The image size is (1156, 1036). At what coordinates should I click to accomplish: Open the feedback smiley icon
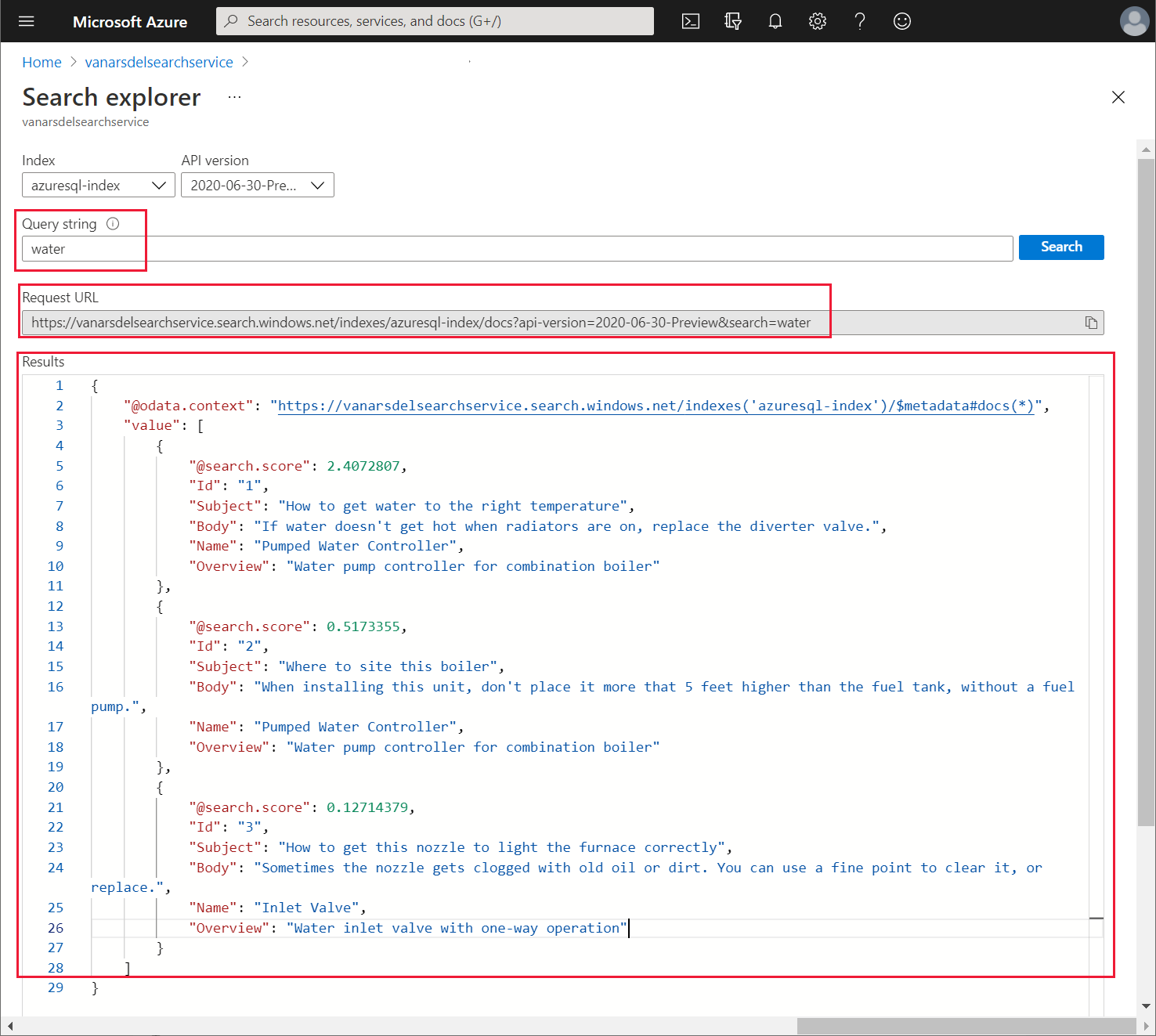[902, 21]
